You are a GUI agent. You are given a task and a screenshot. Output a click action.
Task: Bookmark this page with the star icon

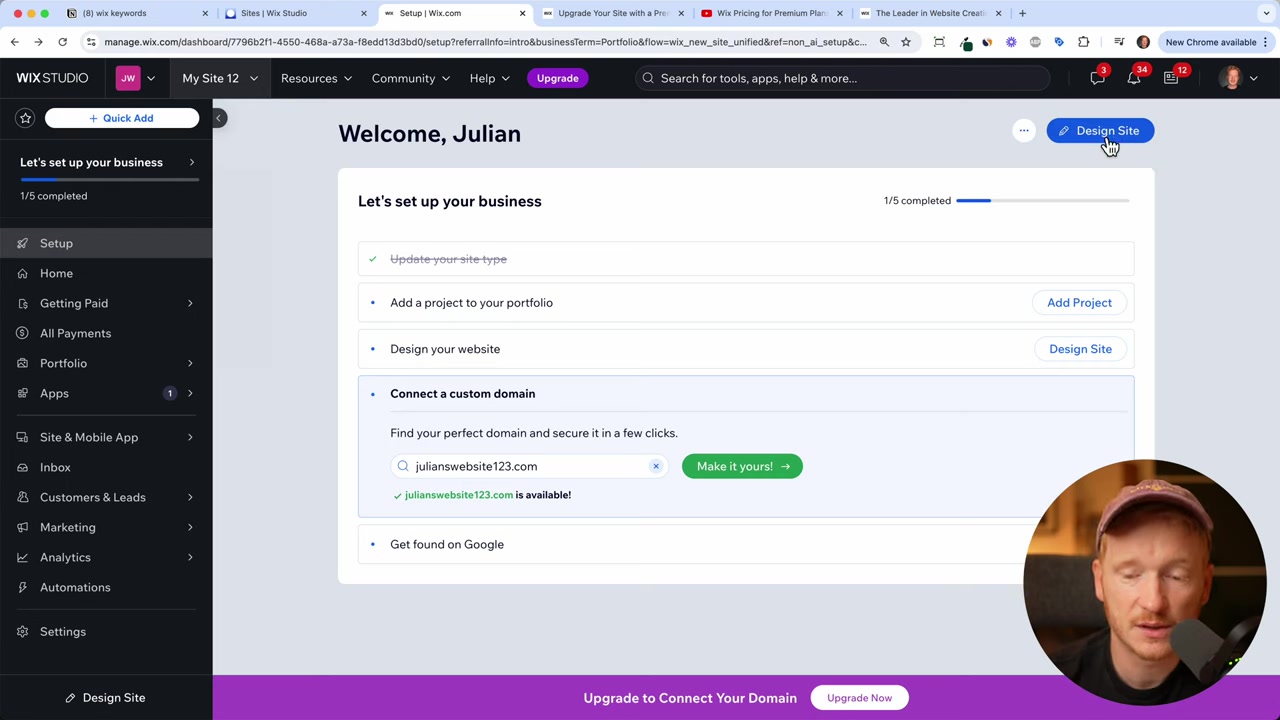pos(906,42)
